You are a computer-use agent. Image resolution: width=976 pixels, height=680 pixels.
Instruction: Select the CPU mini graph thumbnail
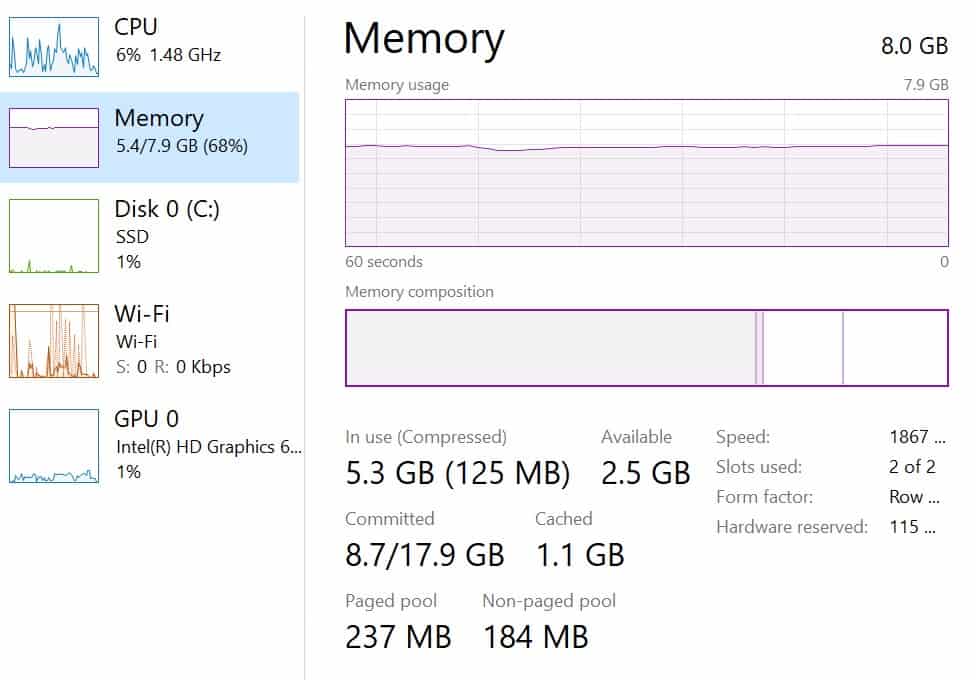click(54, 47)
